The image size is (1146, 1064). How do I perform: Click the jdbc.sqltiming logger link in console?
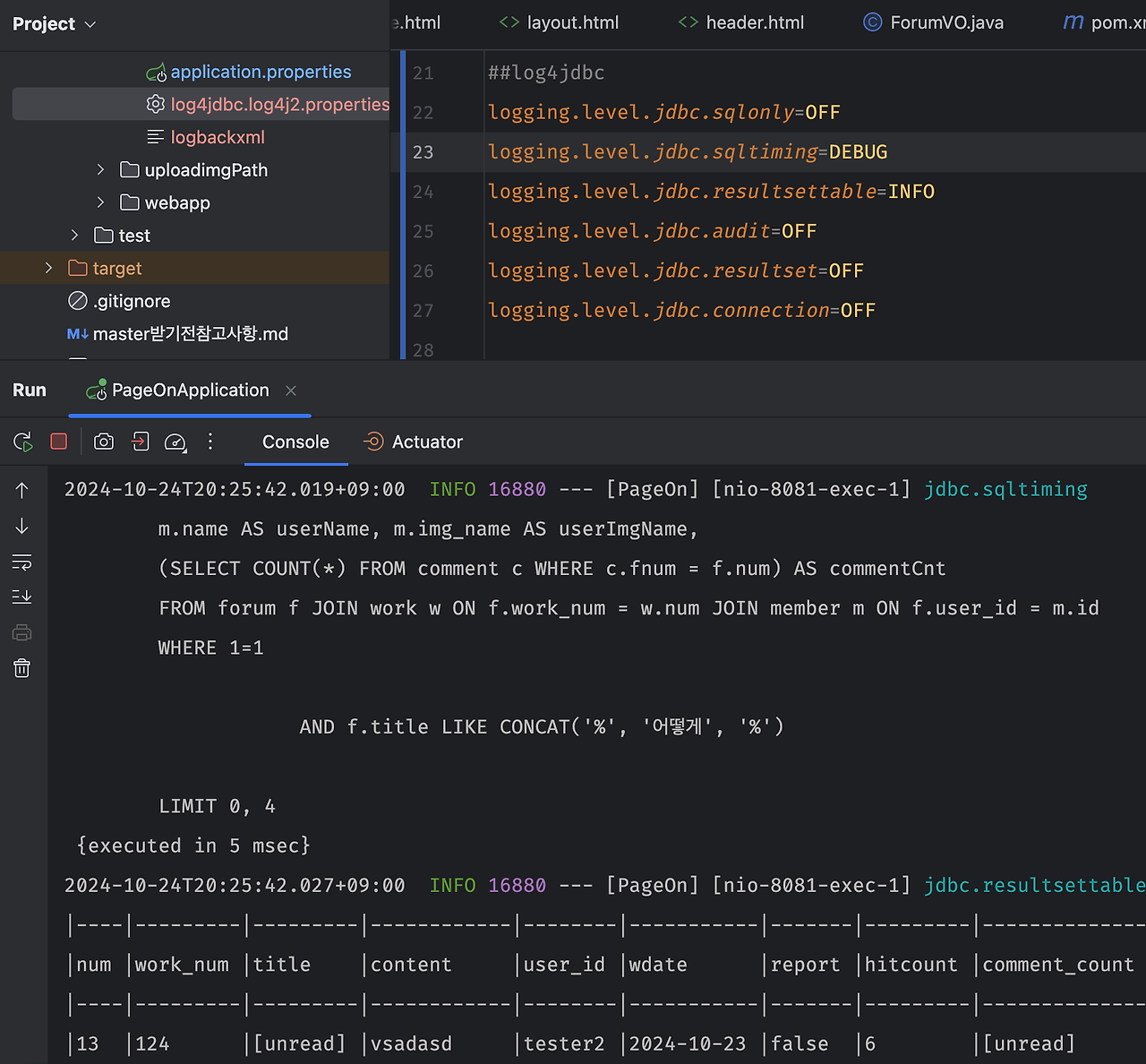point(1005,489)
